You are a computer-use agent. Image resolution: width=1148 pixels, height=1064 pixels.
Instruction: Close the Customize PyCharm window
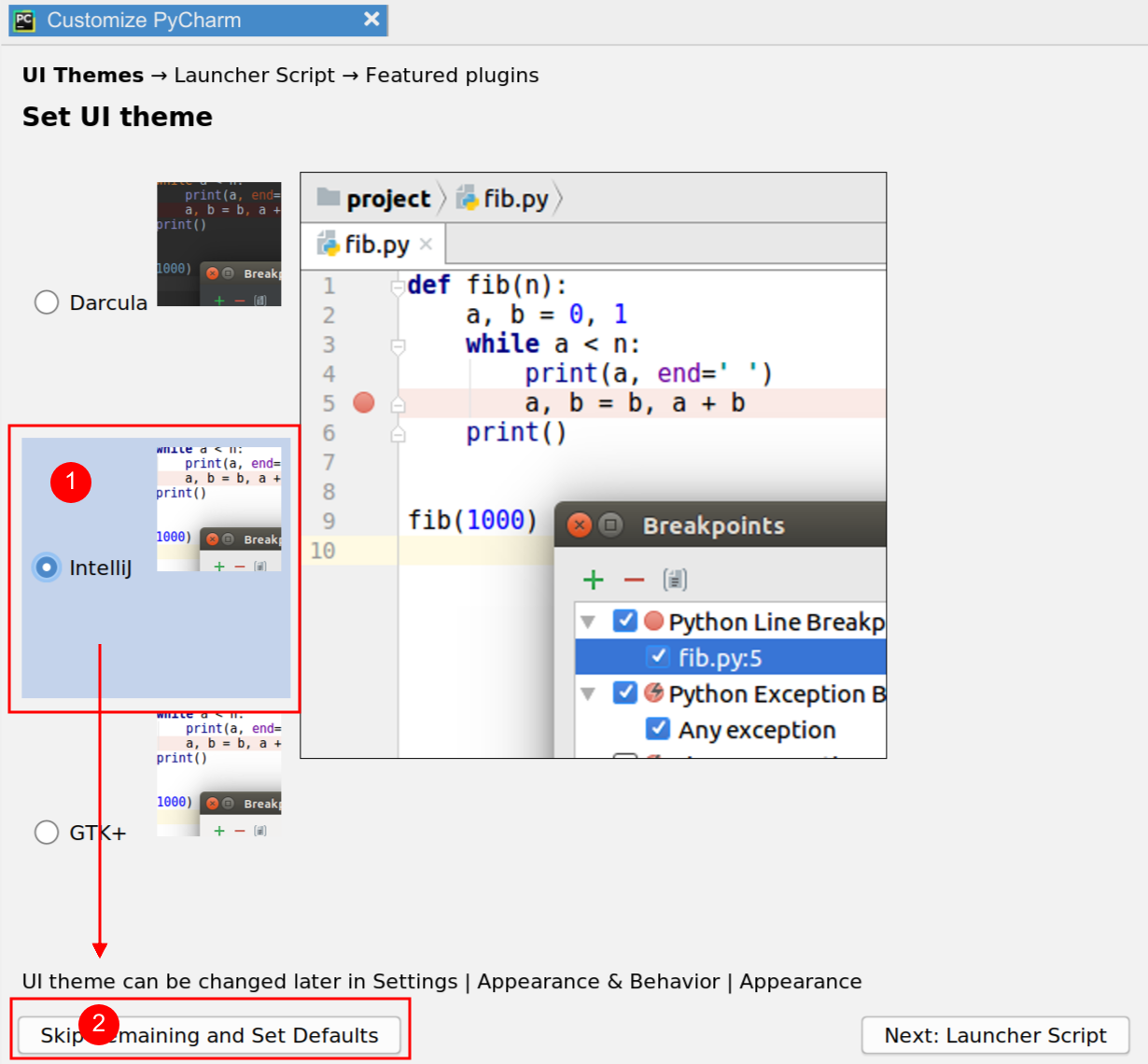click(x=371, y=20)
